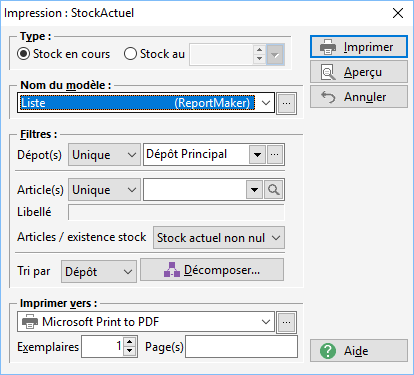Click the Page(s) input field
The height and width of the screenshot is (375, 414).
click(241, 347)
